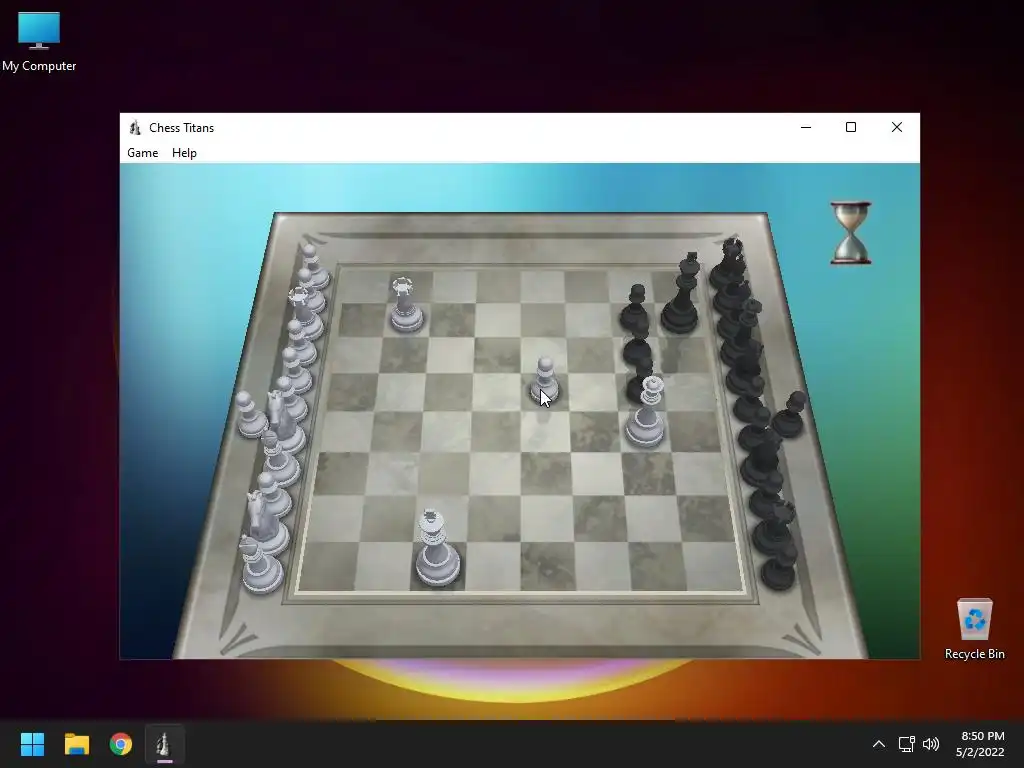This screenshot has width=1024, height=768.
Task: Minimize the Chess Titans window
Action: [x=806, y=127]
